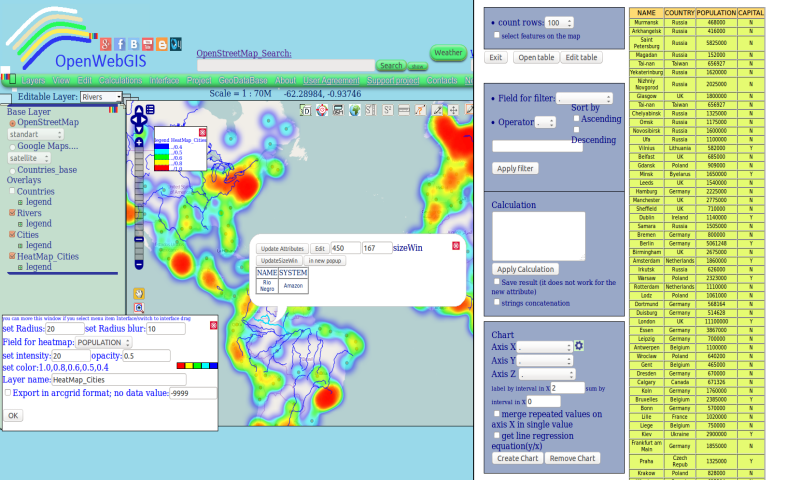This screenshot has height=480, width=800.
Task: Click the green Search button
Action: pos(391,65)
